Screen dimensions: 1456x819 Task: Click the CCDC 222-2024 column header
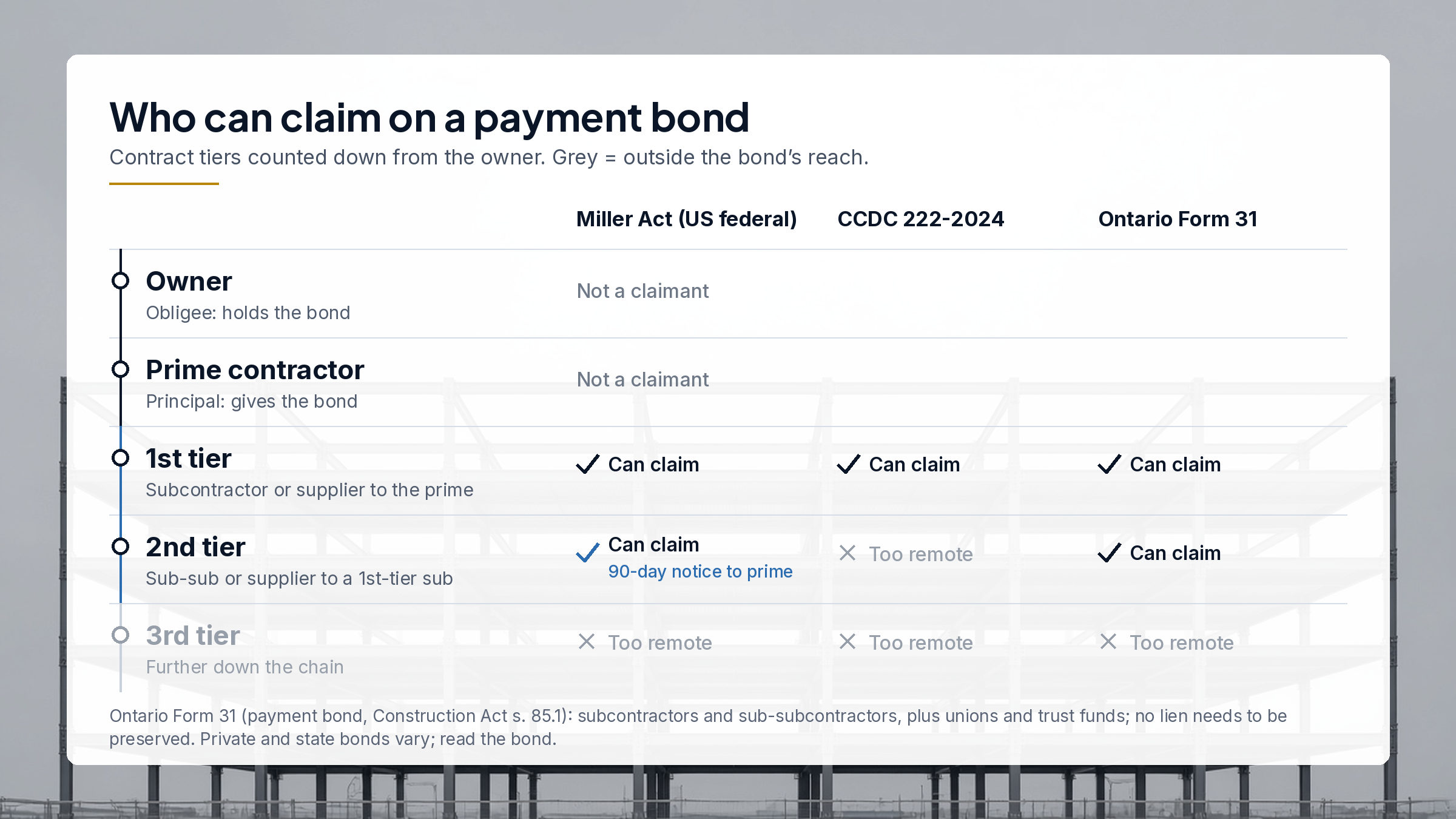921,219
